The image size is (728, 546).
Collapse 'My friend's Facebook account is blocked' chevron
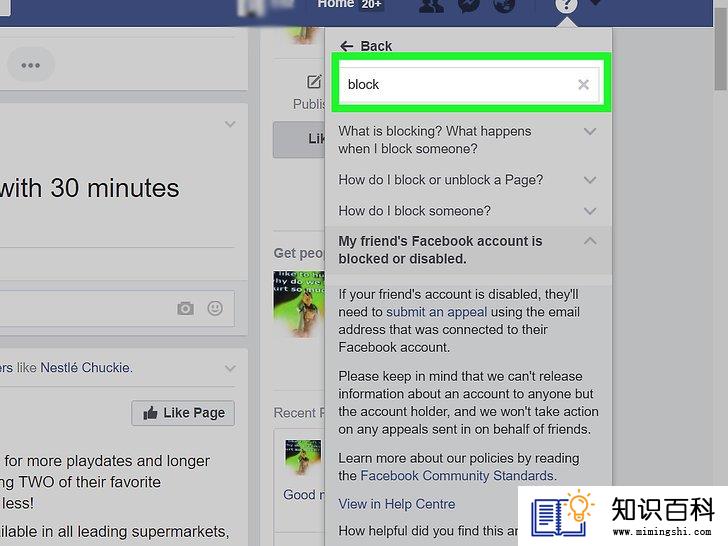tap(590, 241)
